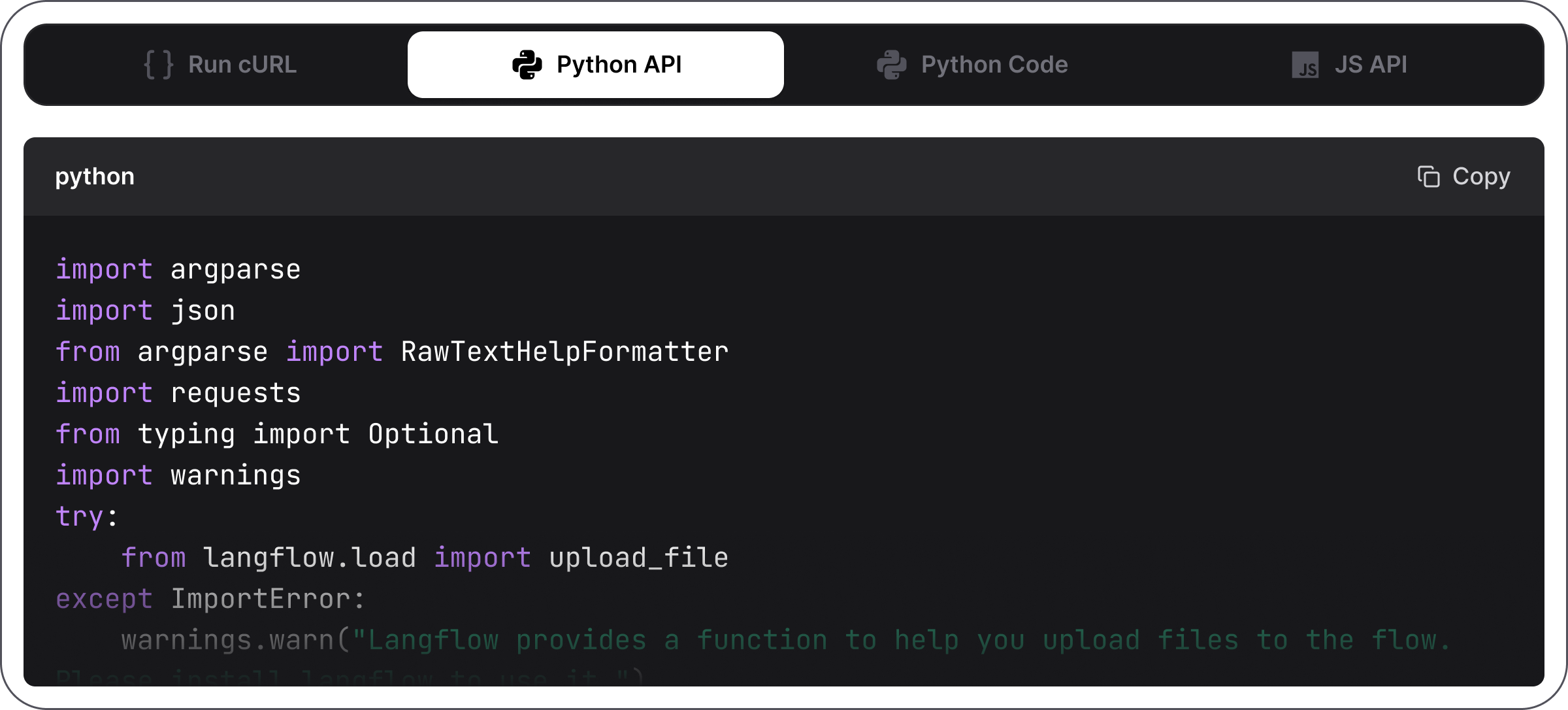Click the 'import warnings' line

click(x=178, y=475)
